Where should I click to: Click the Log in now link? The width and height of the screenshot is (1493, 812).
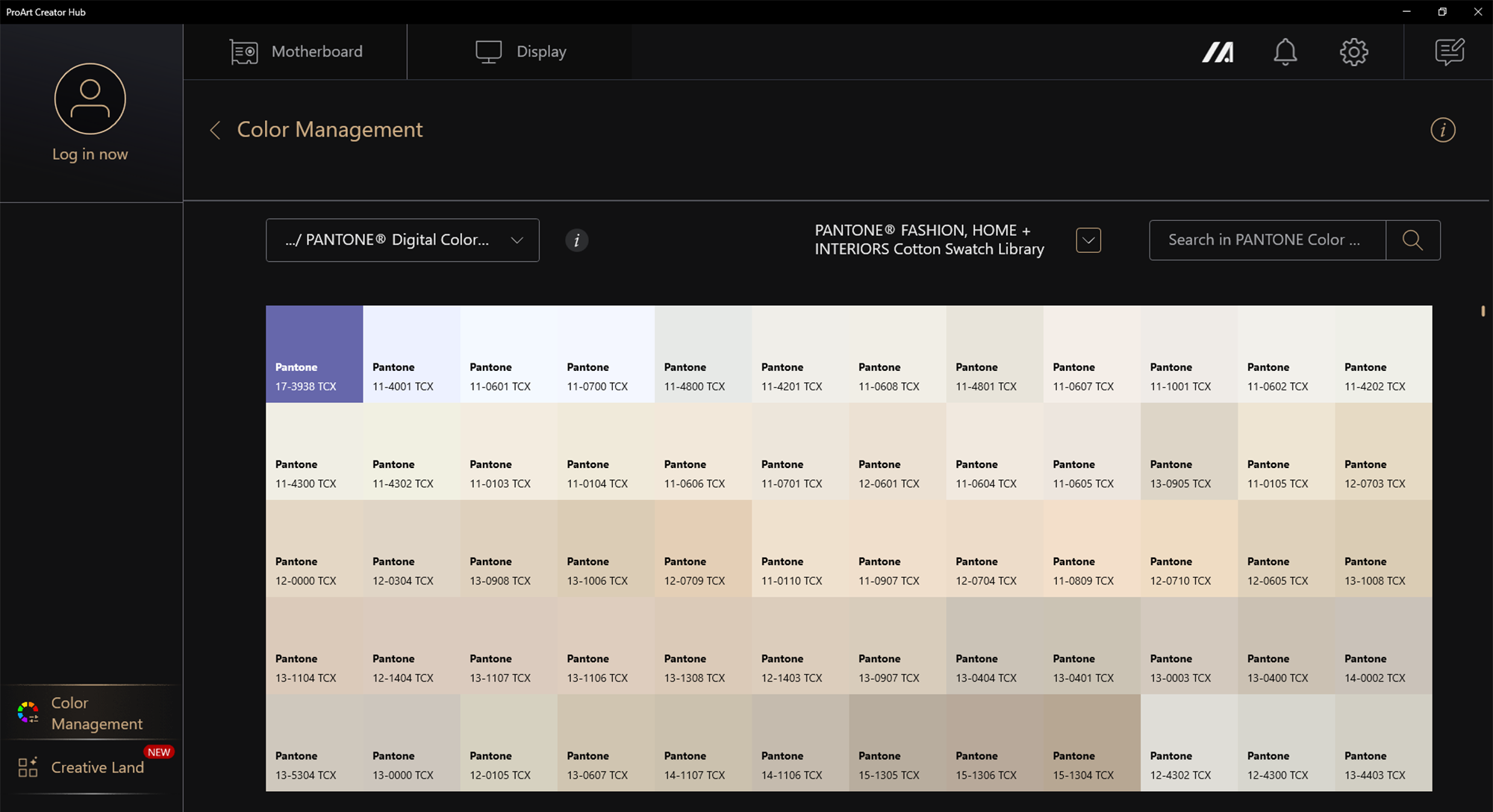point(90,154)
